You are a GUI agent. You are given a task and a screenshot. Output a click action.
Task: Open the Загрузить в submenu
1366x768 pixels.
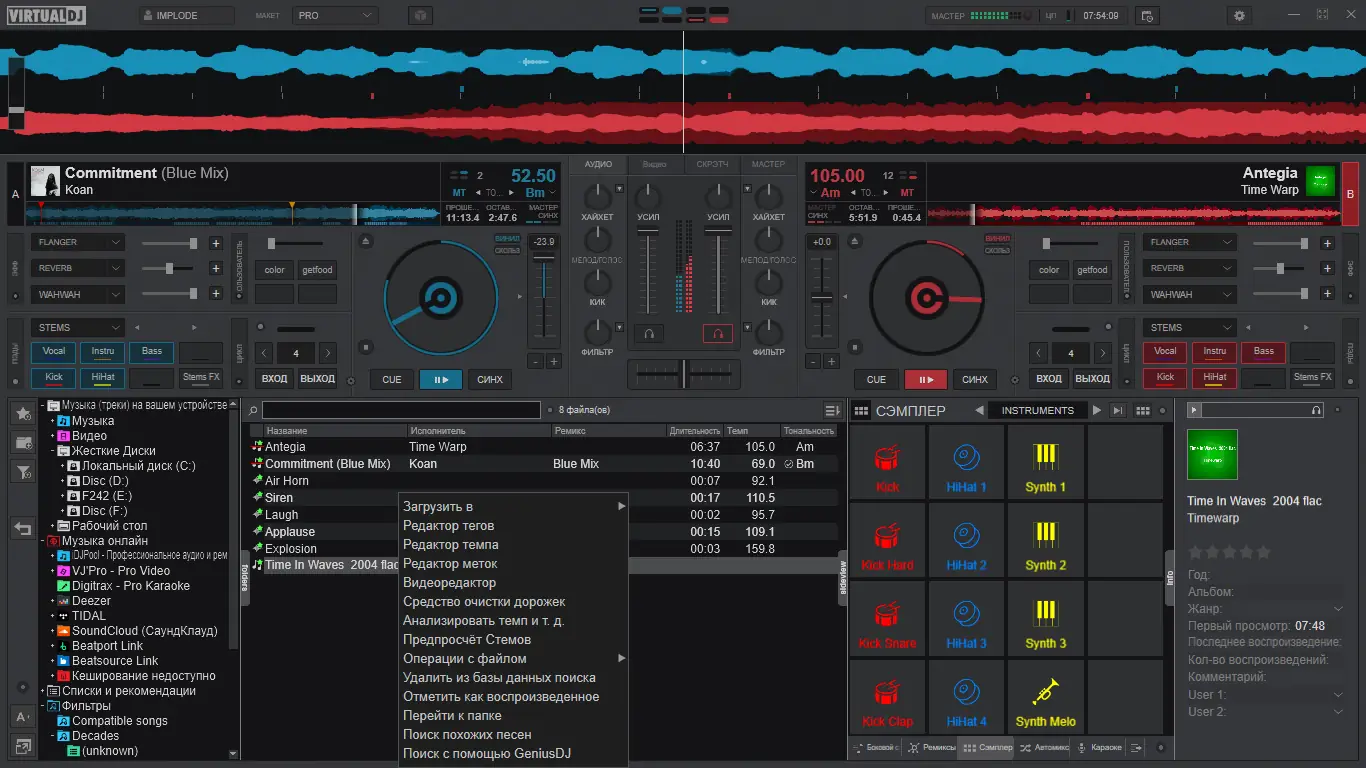[x=513, y=507]
